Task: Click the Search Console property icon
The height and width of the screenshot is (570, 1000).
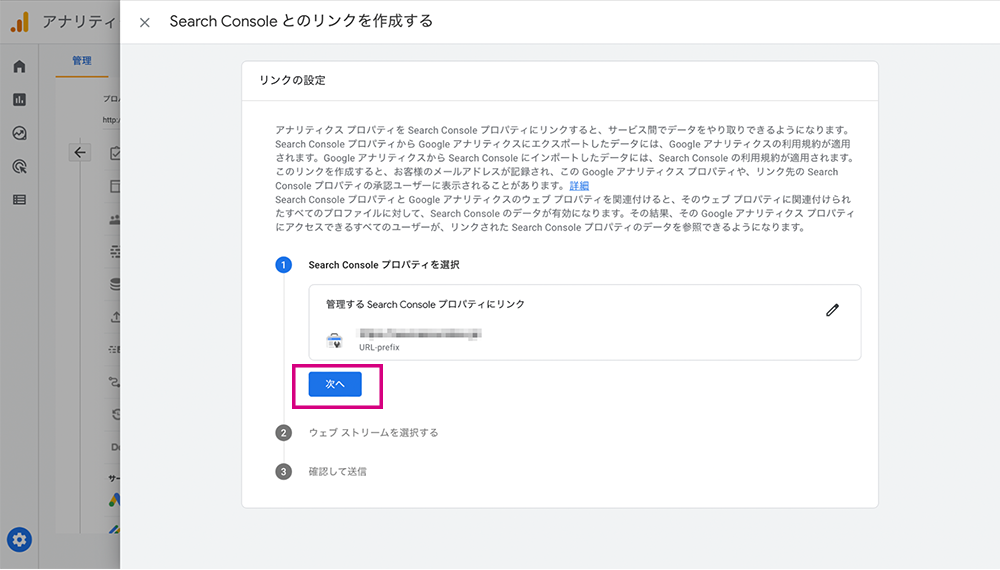Action: point(334,340)
